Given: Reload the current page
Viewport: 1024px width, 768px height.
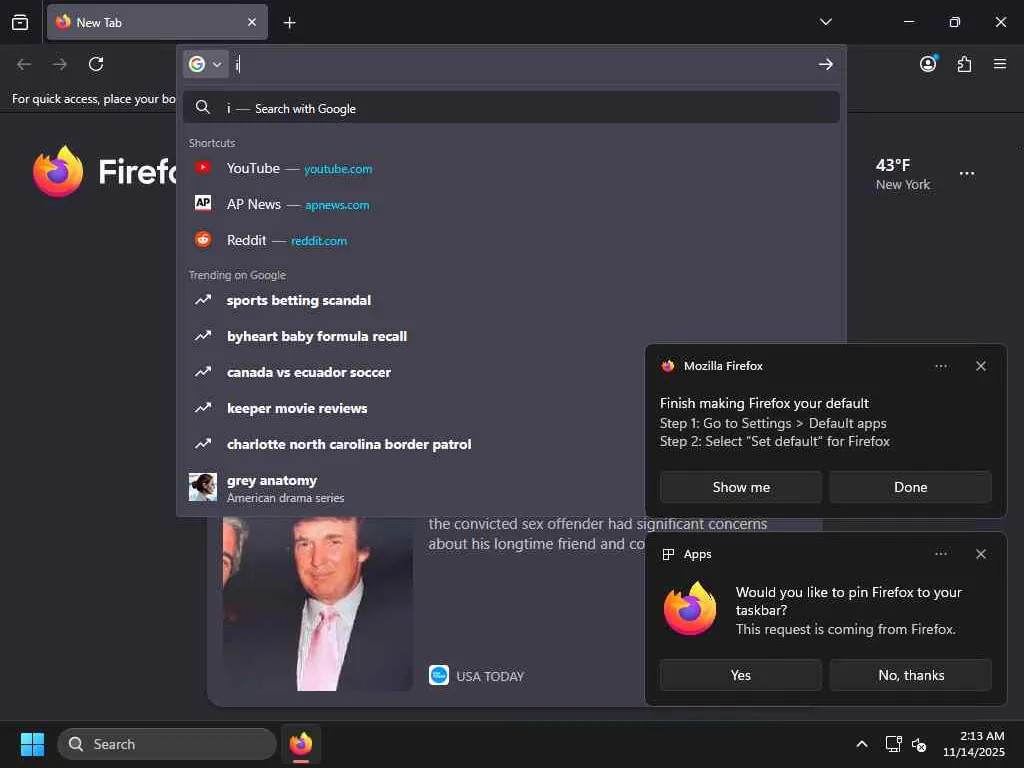Looking at the screenshot, I should 96,64.
